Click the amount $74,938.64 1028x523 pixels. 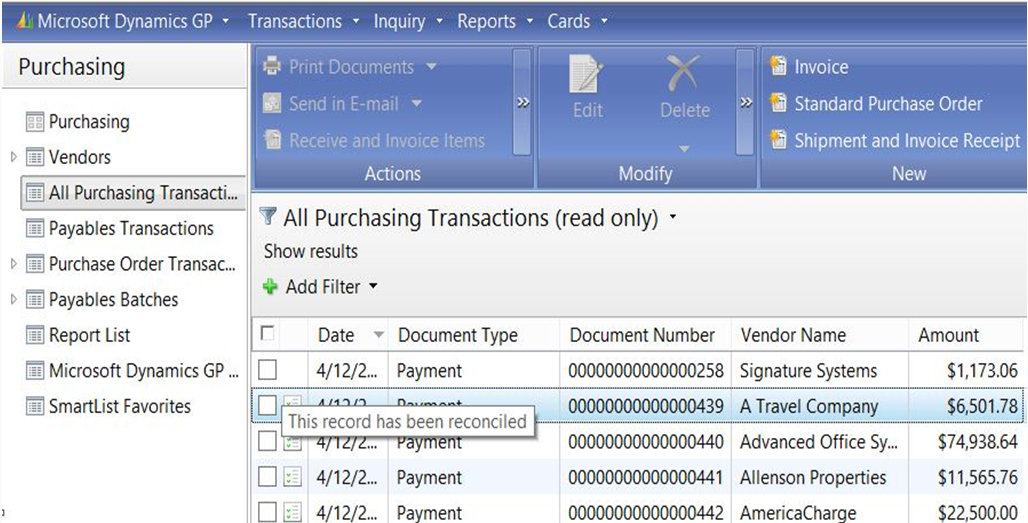coord(978,442)
